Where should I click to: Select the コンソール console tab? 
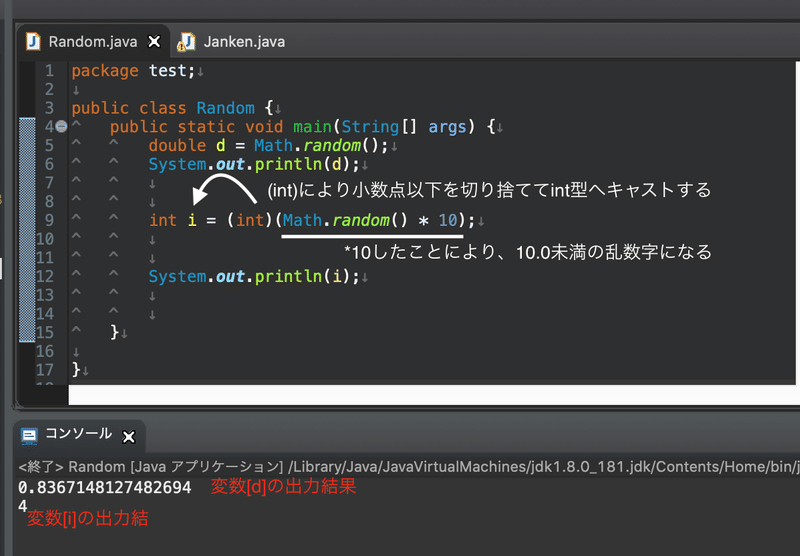tap(79, 434)
